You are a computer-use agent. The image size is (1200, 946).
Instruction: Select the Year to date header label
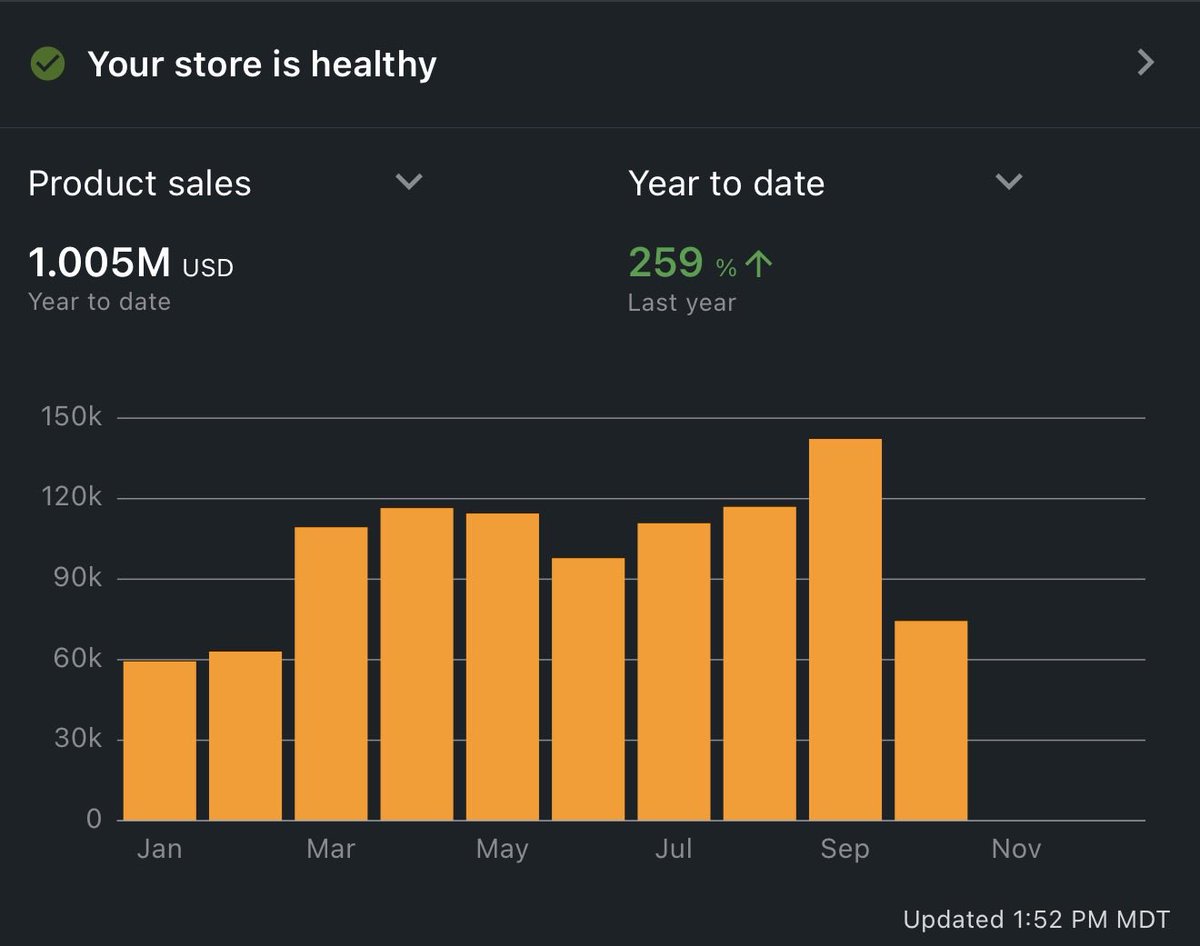coord(726,184)
